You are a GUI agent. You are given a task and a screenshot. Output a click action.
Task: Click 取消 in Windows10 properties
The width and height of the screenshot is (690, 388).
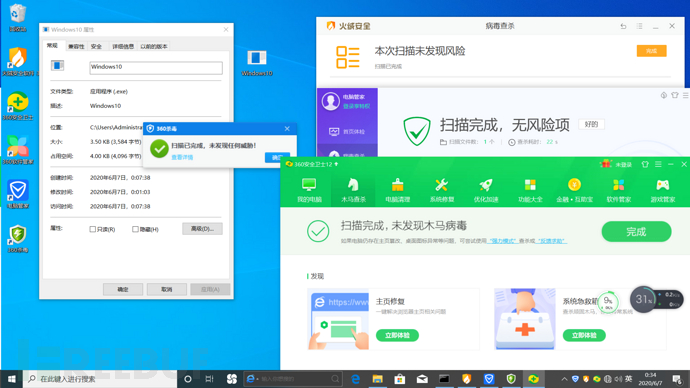click(166, 289)
